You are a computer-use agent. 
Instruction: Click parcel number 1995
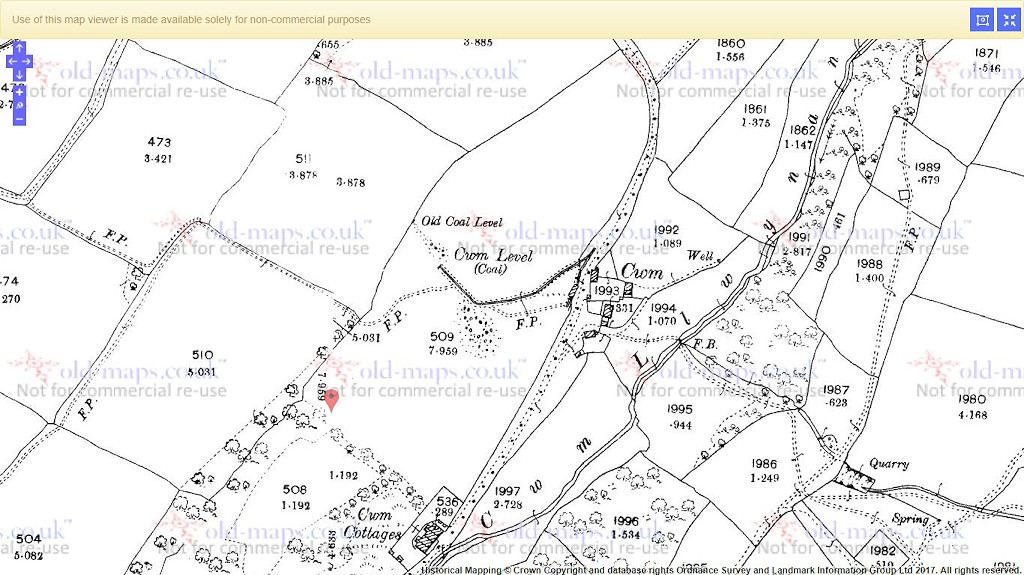679,409
